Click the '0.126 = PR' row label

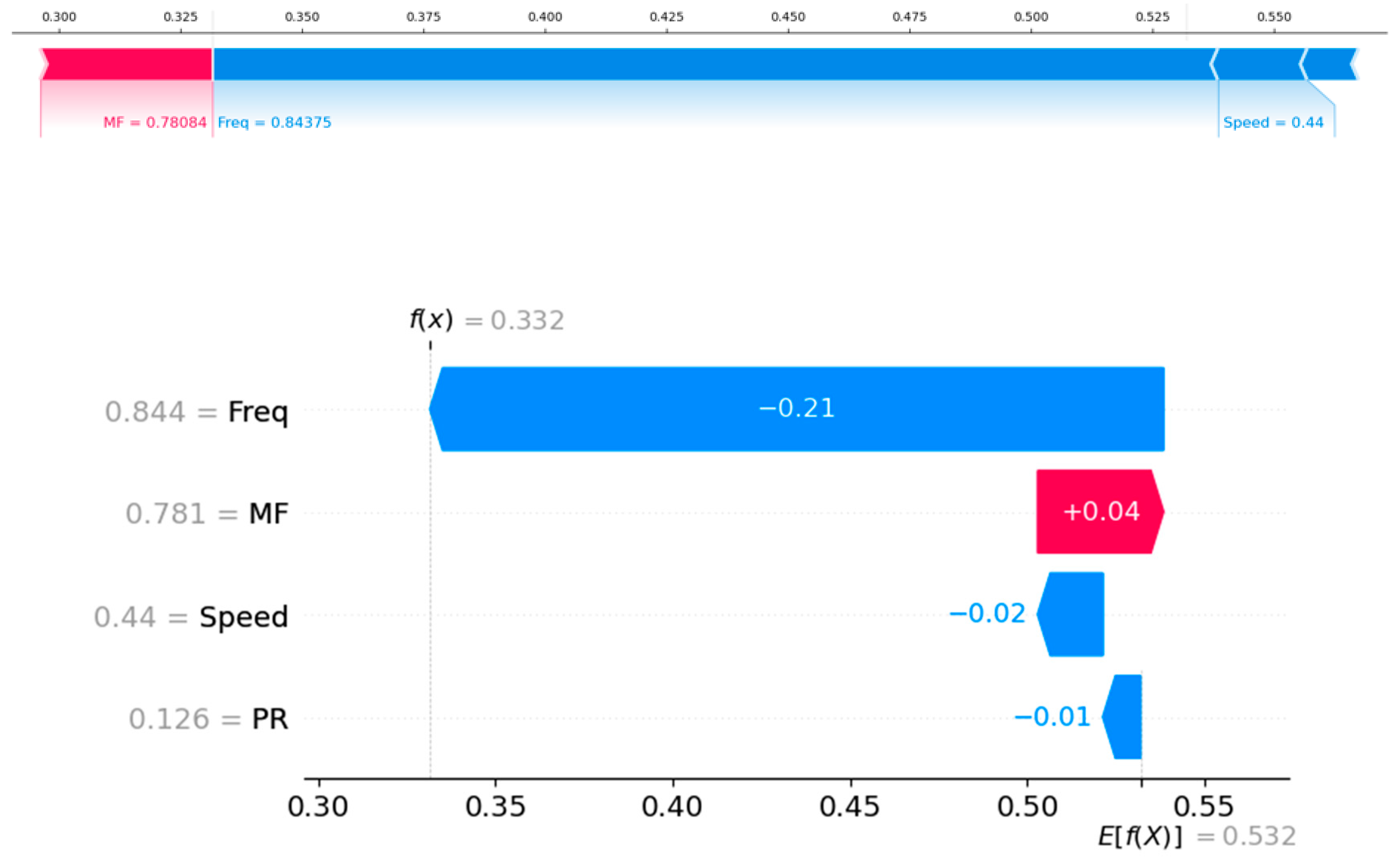pyautogui.click(x=208, y=719)
